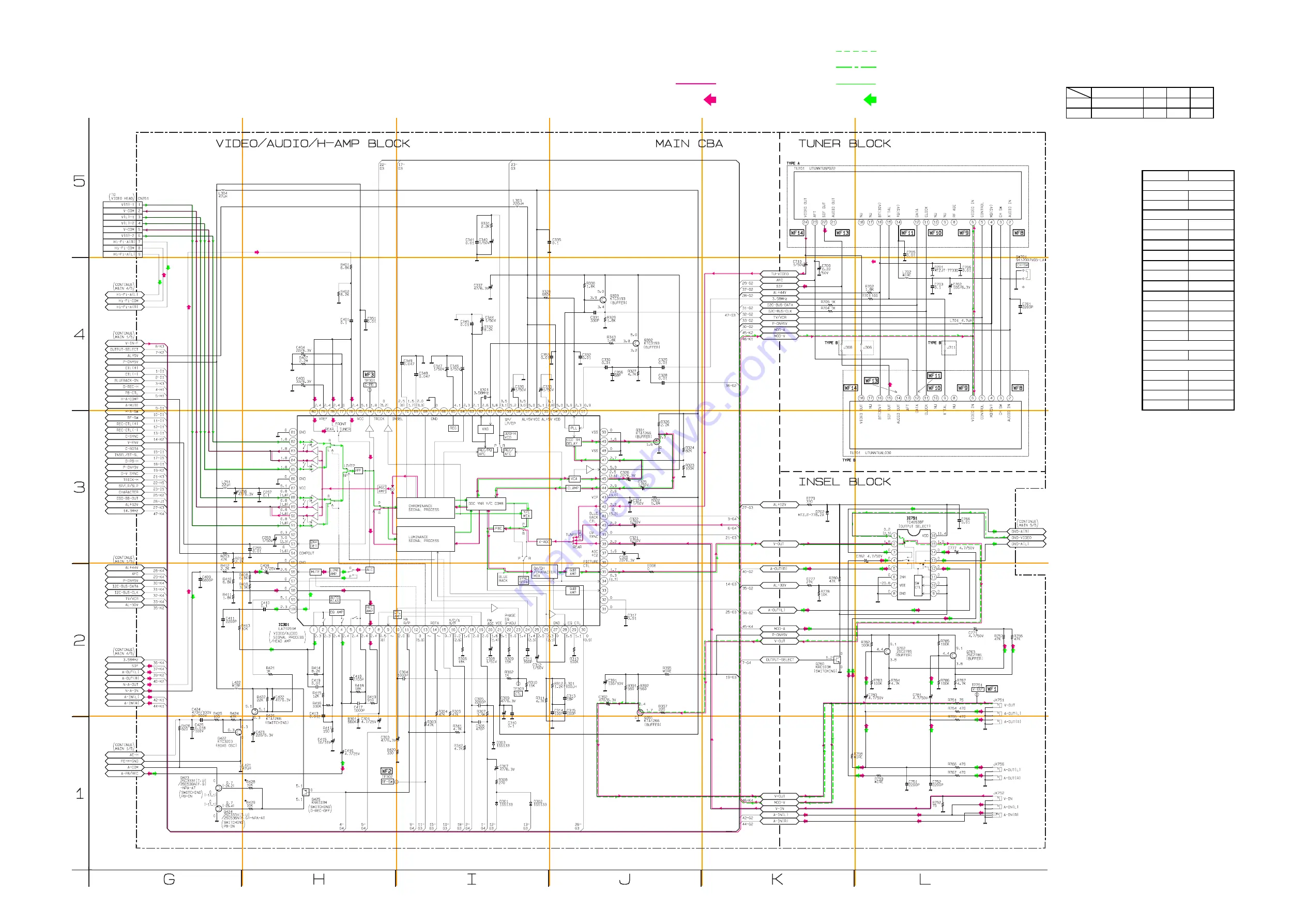Click the CH-SW box under SW701
The width and height of the screenshot is (1306, 924).
coord(1022,265)
